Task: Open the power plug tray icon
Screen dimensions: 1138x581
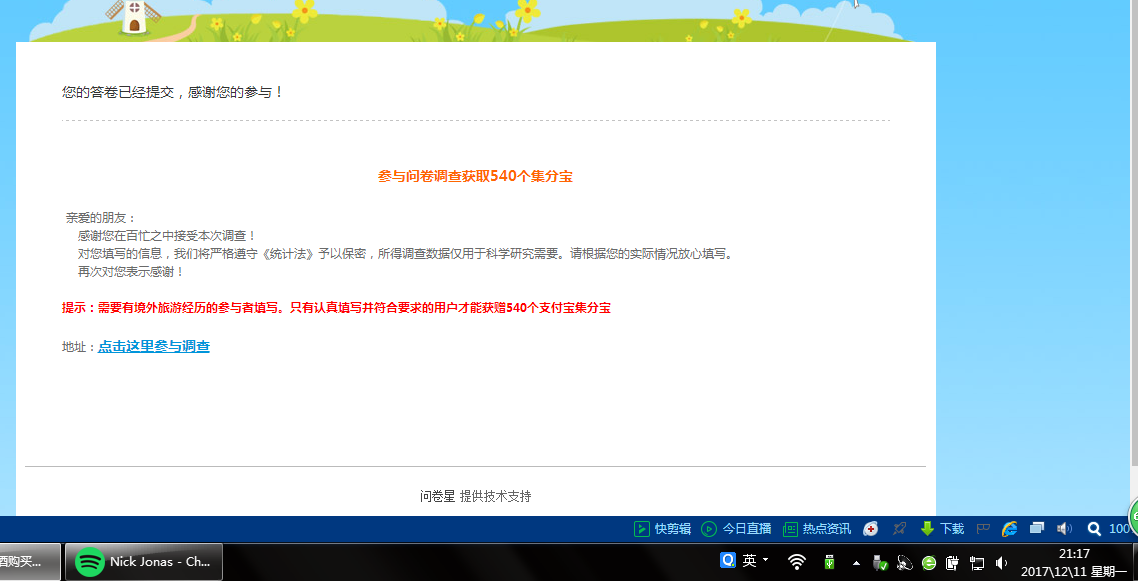Action: [x=954, y=562]
